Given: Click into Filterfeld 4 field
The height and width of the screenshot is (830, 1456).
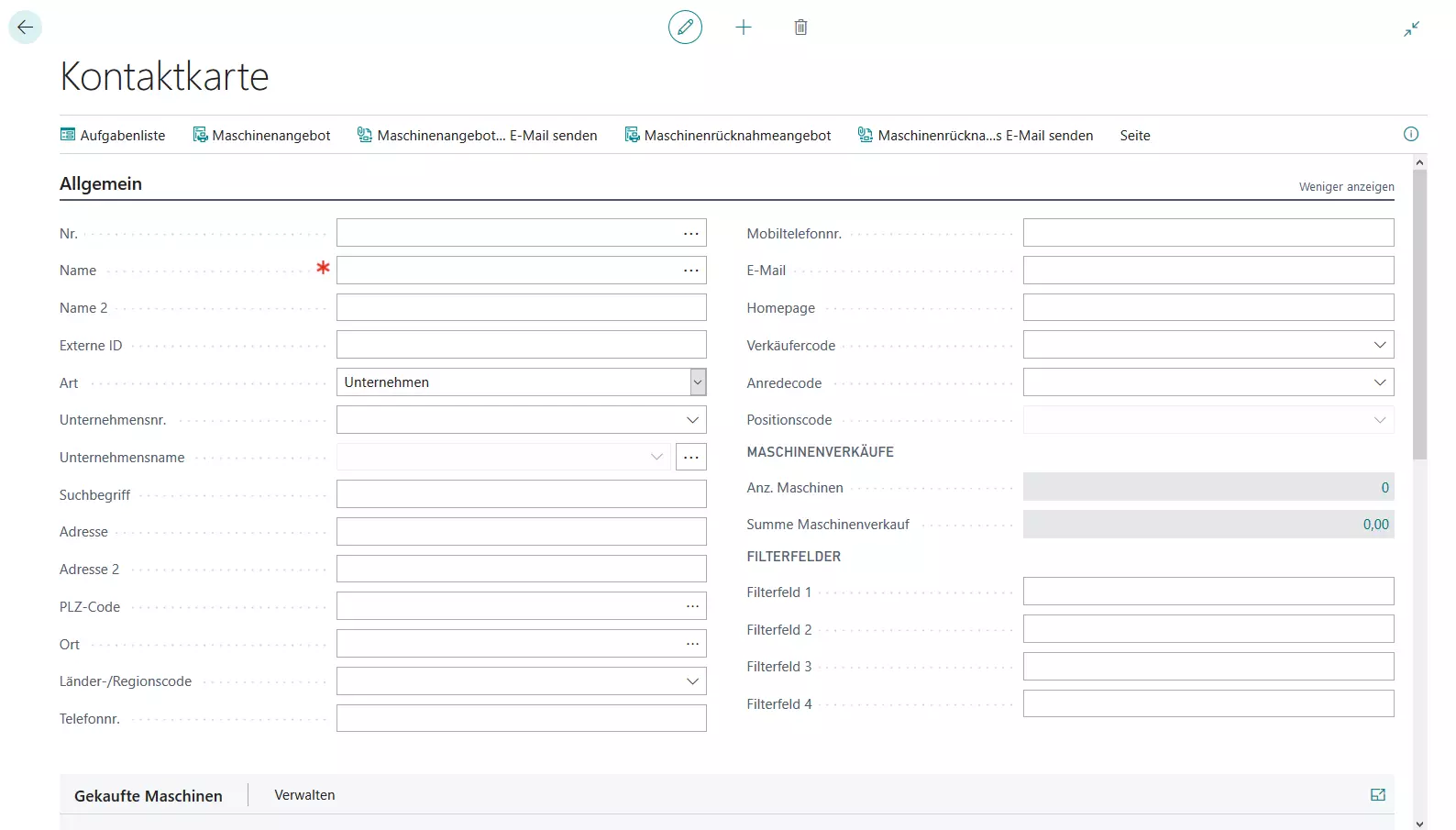Looking at the screenshot, I should (1208, 703).
